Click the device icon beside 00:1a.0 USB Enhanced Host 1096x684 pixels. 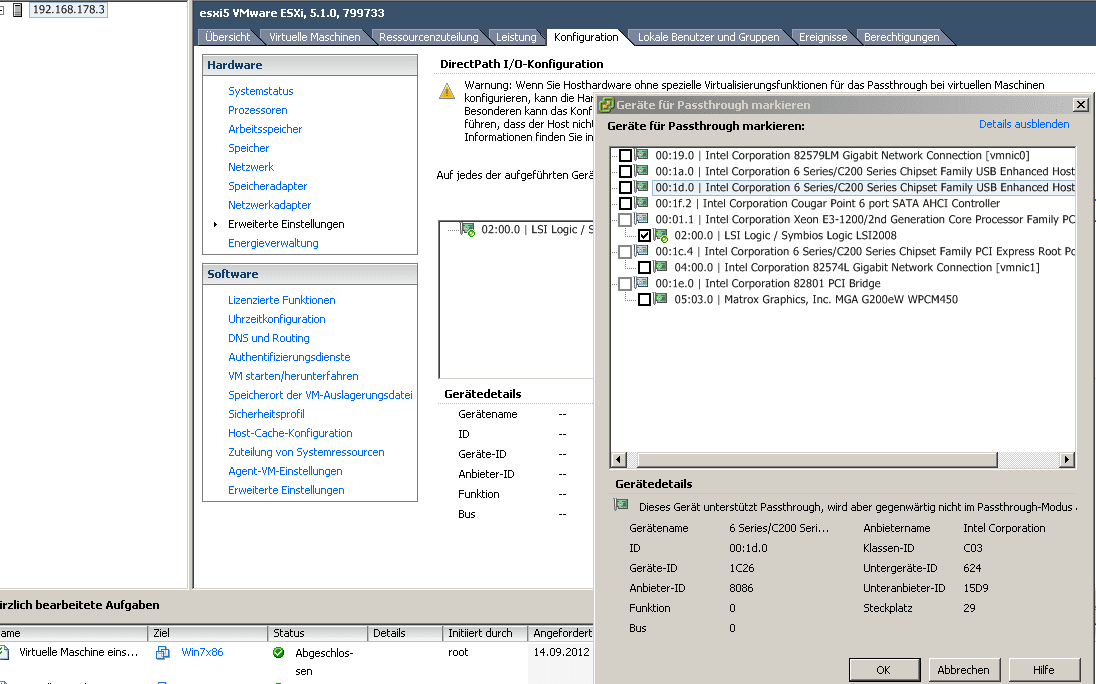tap(642, 170)
